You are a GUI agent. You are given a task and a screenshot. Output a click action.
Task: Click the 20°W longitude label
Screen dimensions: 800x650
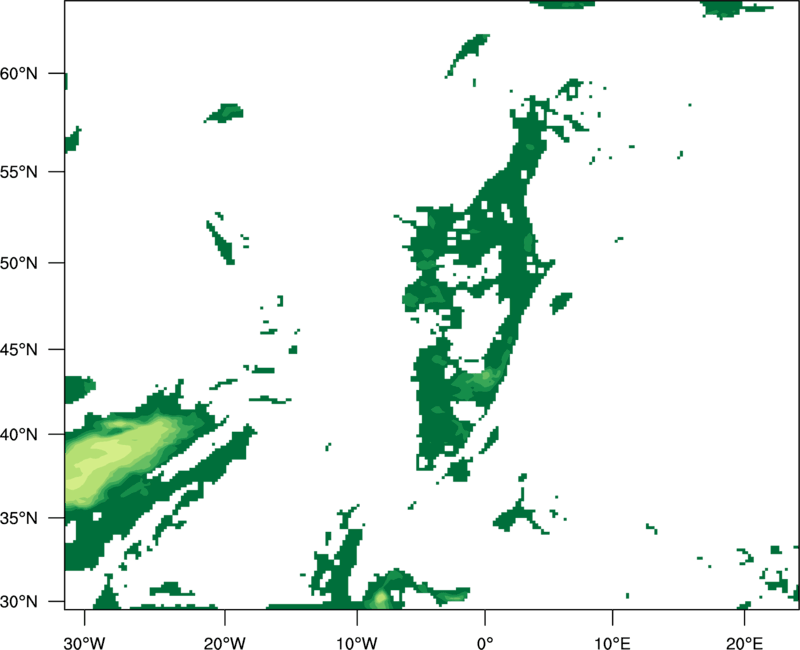(225, 643)
